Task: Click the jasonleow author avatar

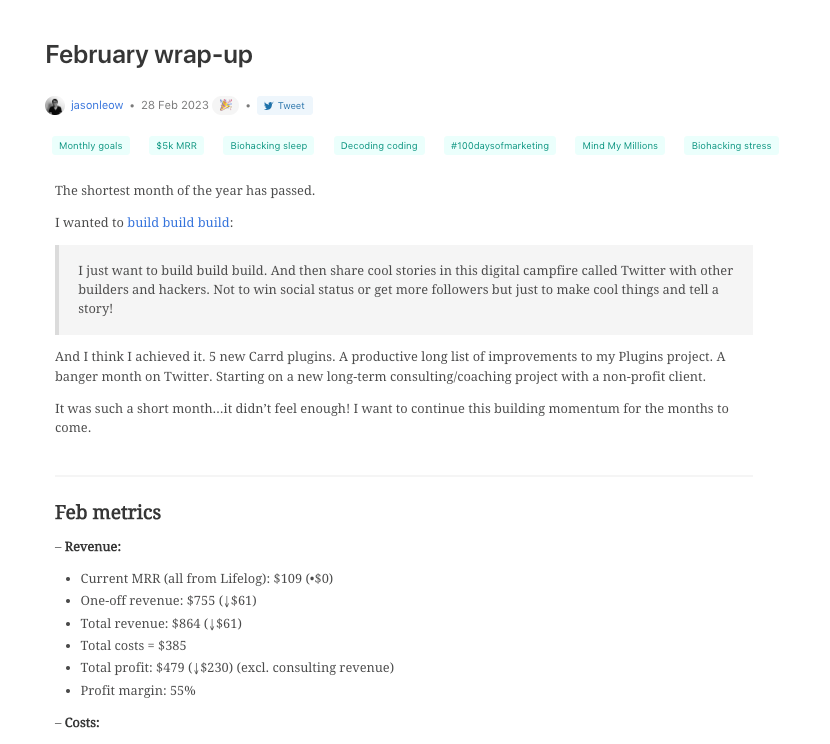Action: point(54,106)
